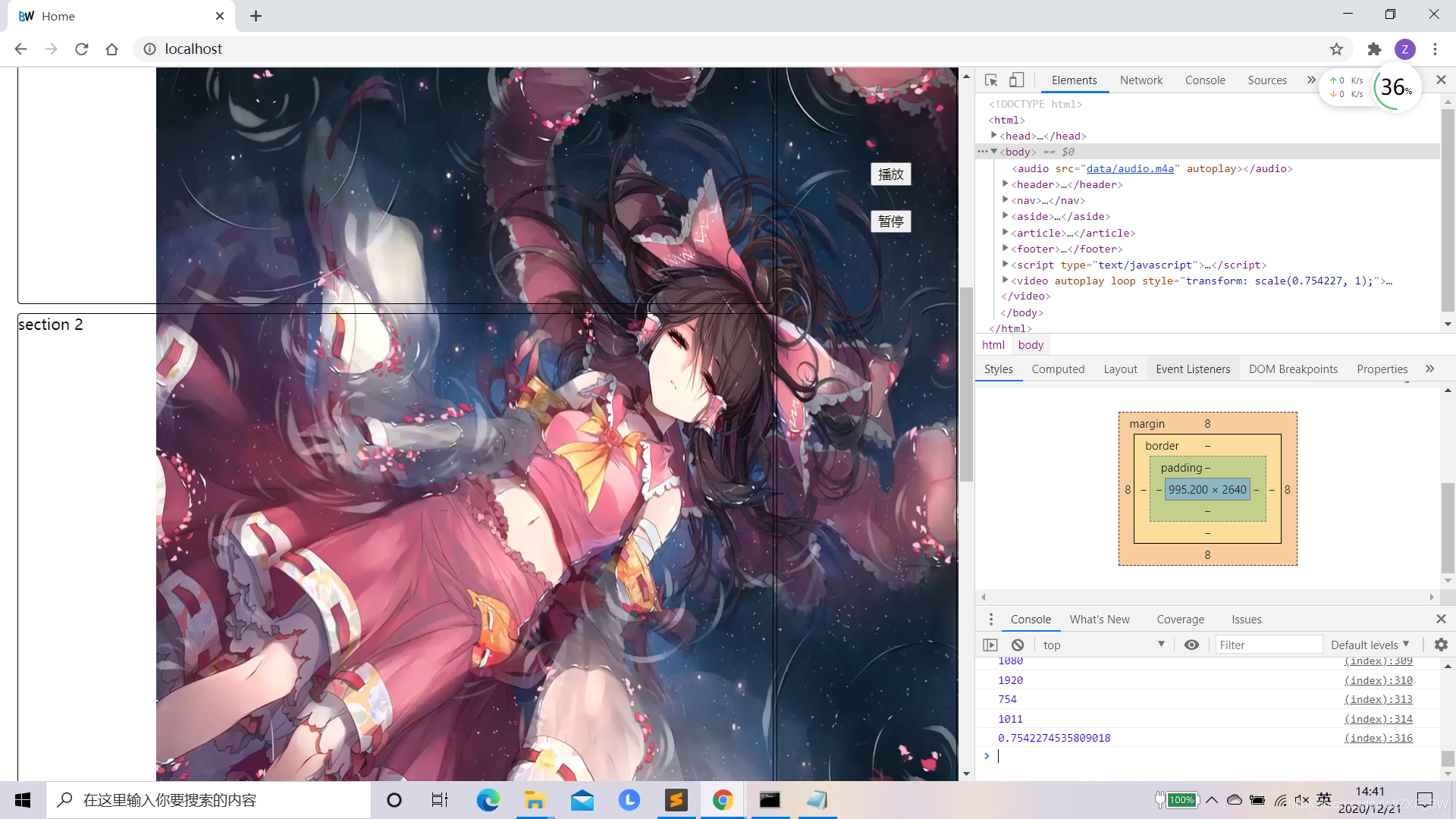Switch to the Issues drawer tab
Image resolution: width=1456 pixels, height=819 pixels.
point(1247,620)
